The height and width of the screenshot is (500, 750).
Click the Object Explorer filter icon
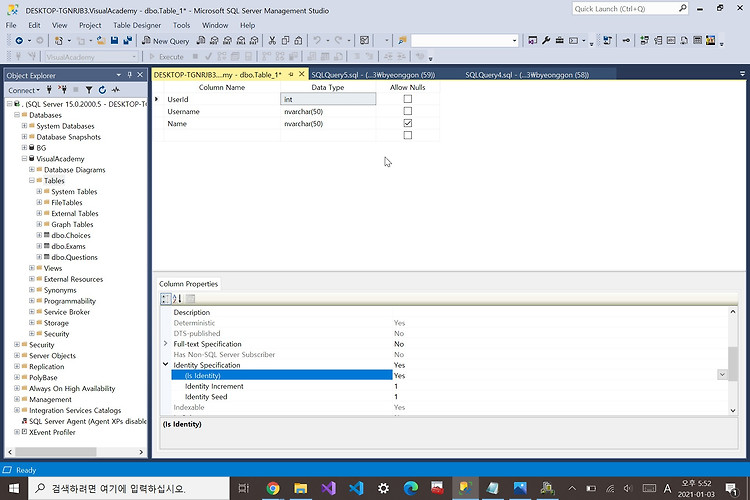pos(89,90)
